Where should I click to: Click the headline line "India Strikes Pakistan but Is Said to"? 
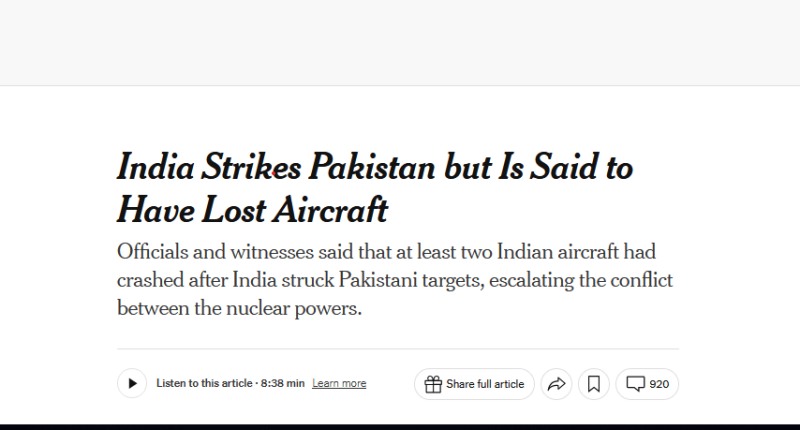(x=375, y=167)
